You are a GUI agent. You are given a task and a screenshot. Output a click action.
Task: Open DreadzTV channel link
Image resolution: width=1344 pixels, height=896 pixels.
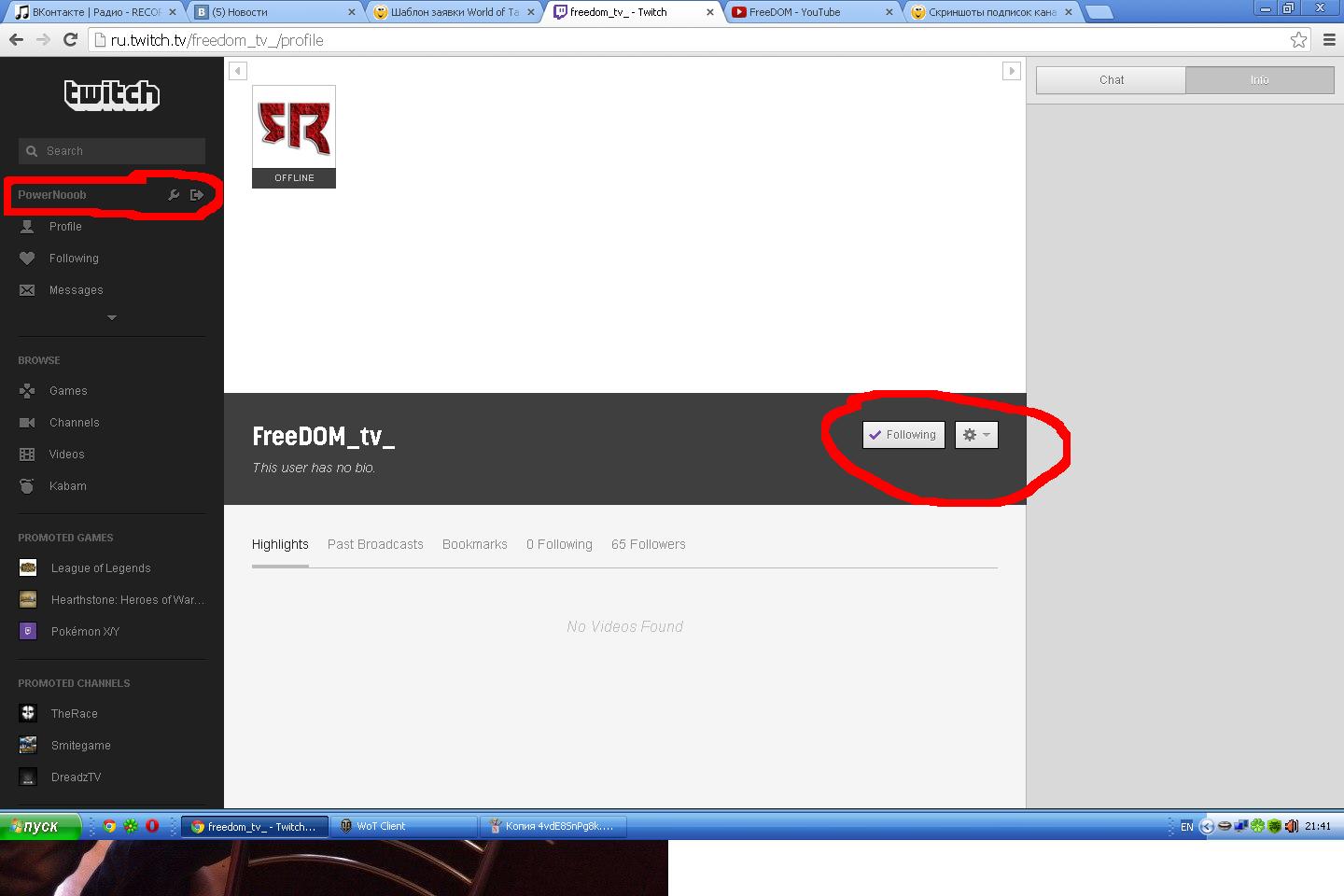pos(77,777)
